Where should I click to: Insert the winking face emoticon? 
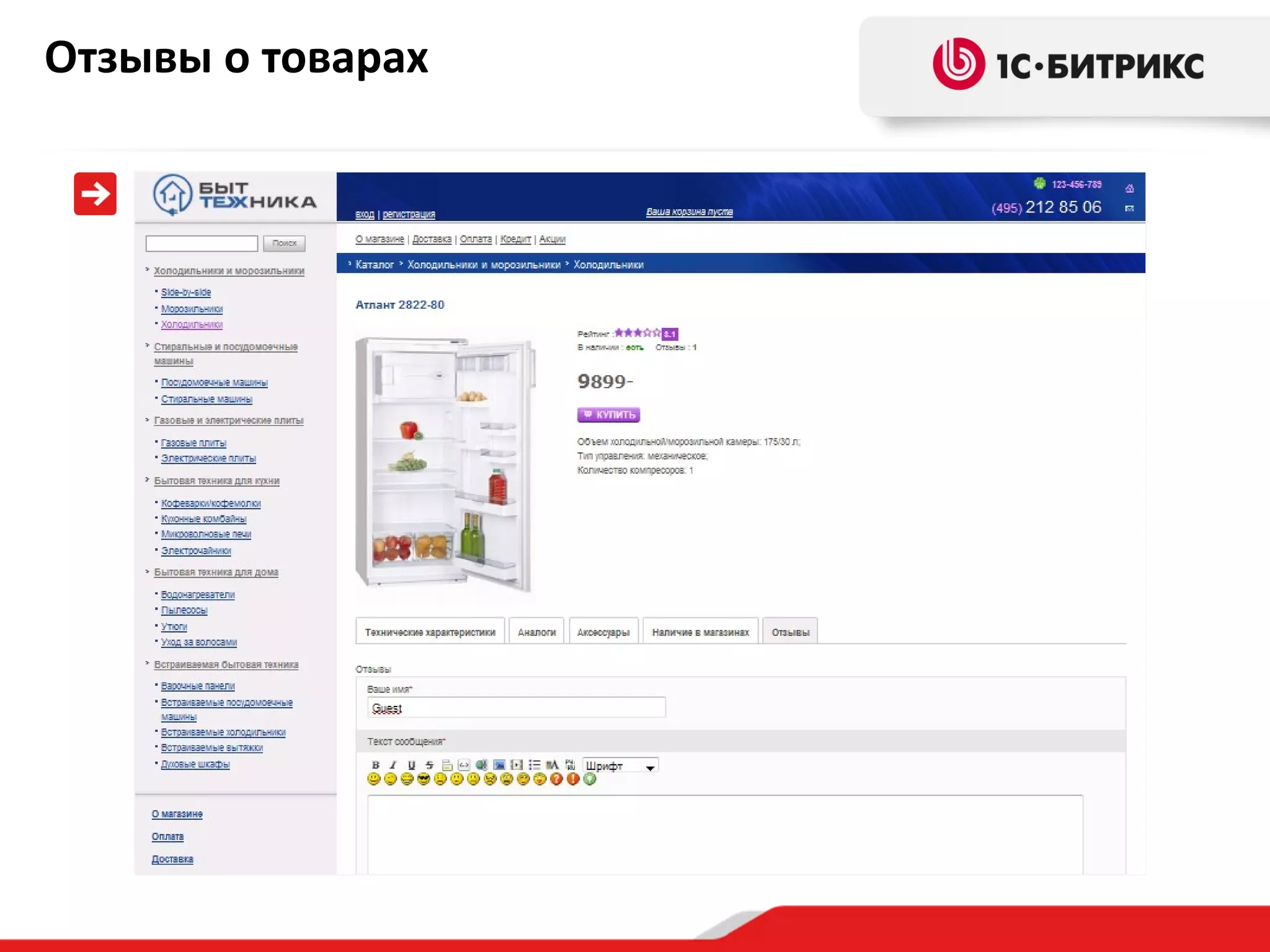390,779
